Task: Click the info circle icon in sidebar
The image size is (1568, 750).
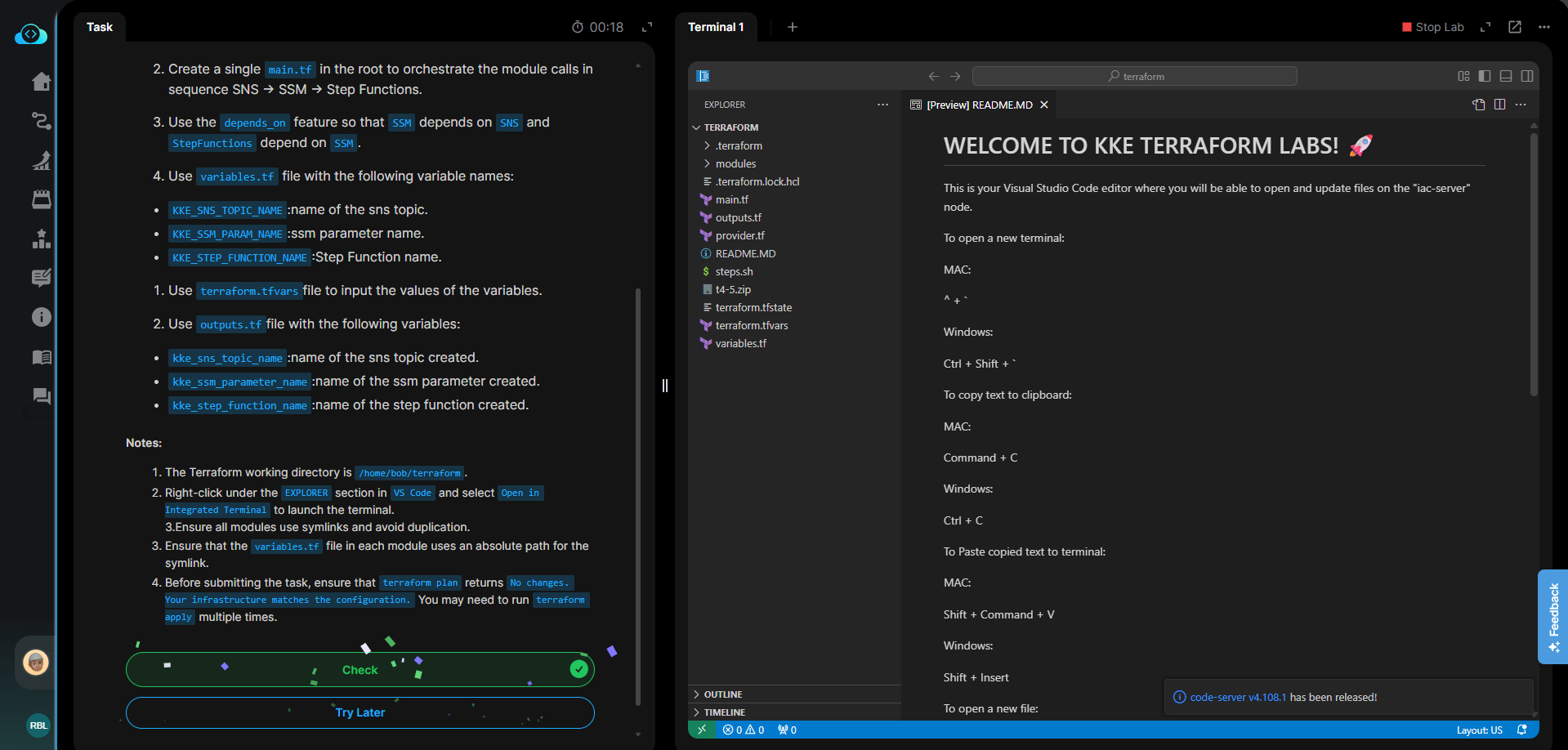Action: click(41, 317)
